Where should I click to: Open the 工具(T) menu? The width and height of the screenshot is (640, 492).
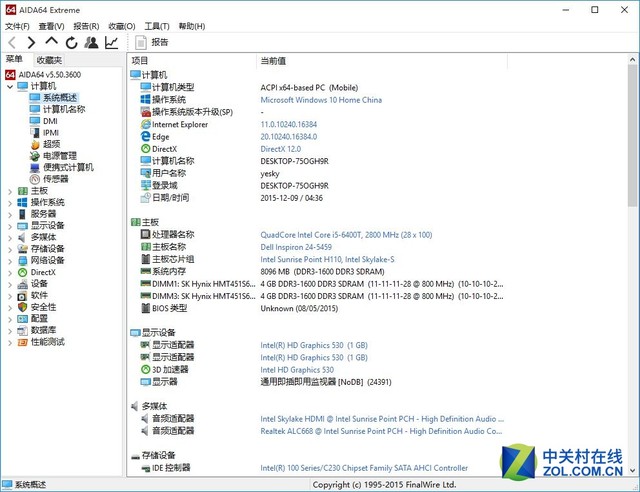(x=157, y=26)
